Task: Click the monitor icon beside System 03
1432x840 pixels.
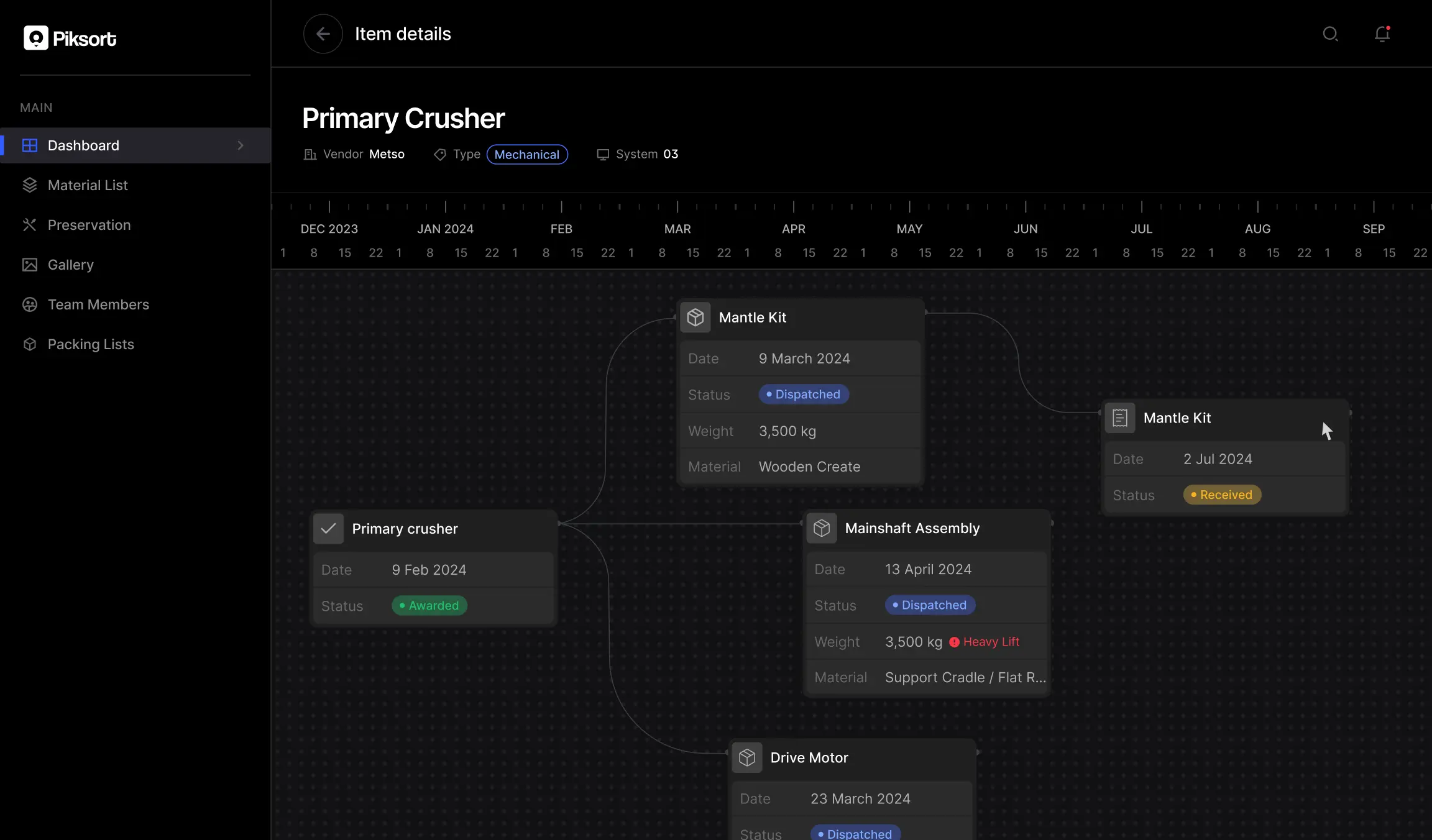Action: point(602,154)
